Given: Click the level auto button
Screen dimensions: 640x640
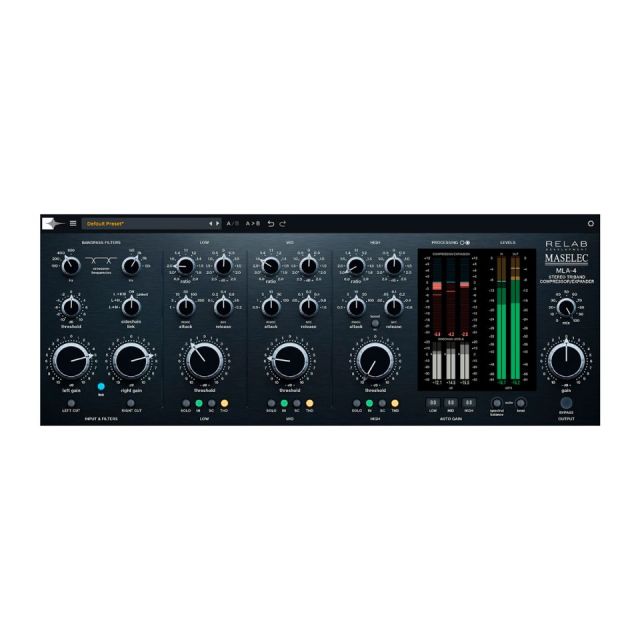Looking at the screenshot, I should click(x=521, y=403).
